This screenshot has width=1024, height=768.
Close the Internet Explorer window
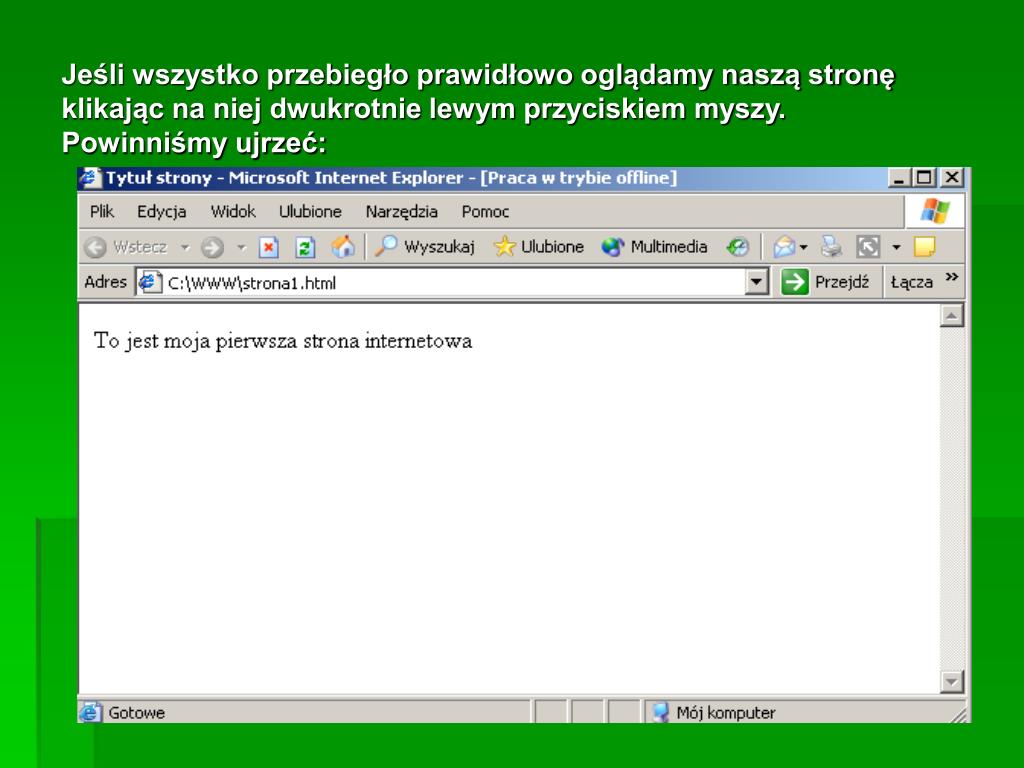click(x=952, y=178)
